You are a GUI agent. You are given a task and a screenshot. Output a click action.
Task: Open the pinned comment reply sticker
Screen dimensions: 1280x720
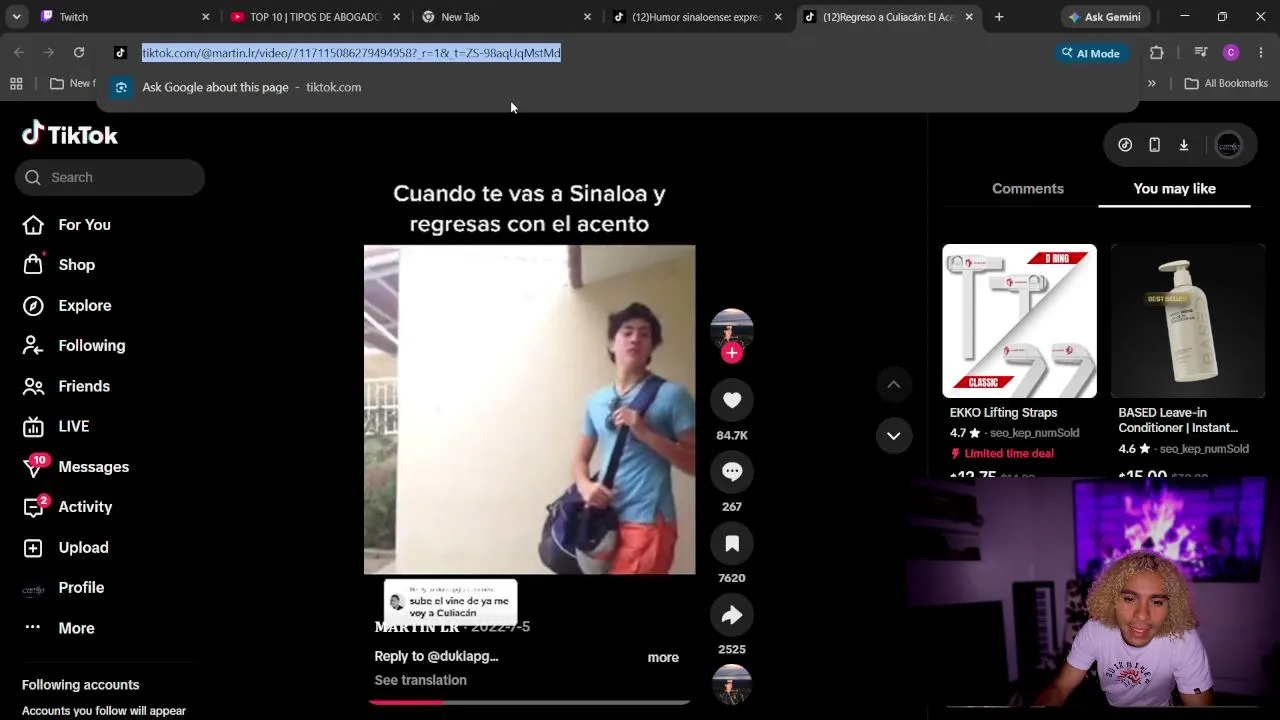point(451,601)
